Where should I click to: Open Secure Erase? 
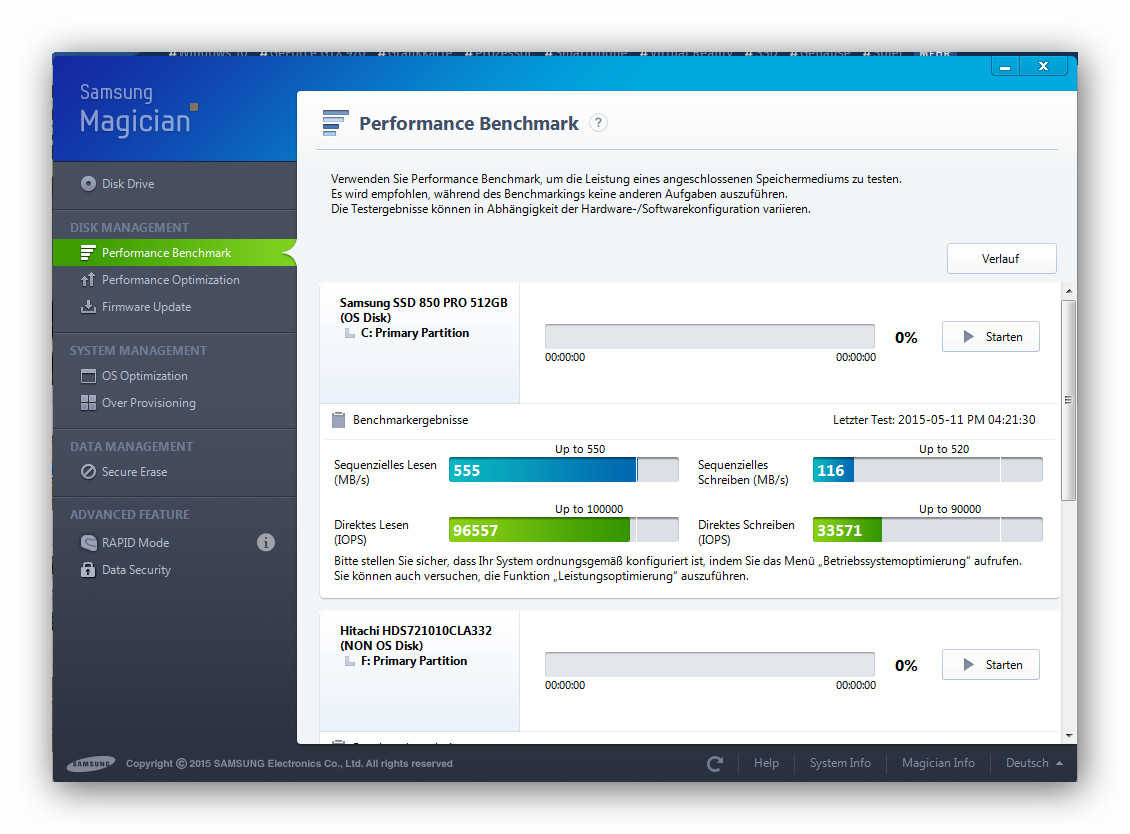pyautogui.click(x=134, y=472)
